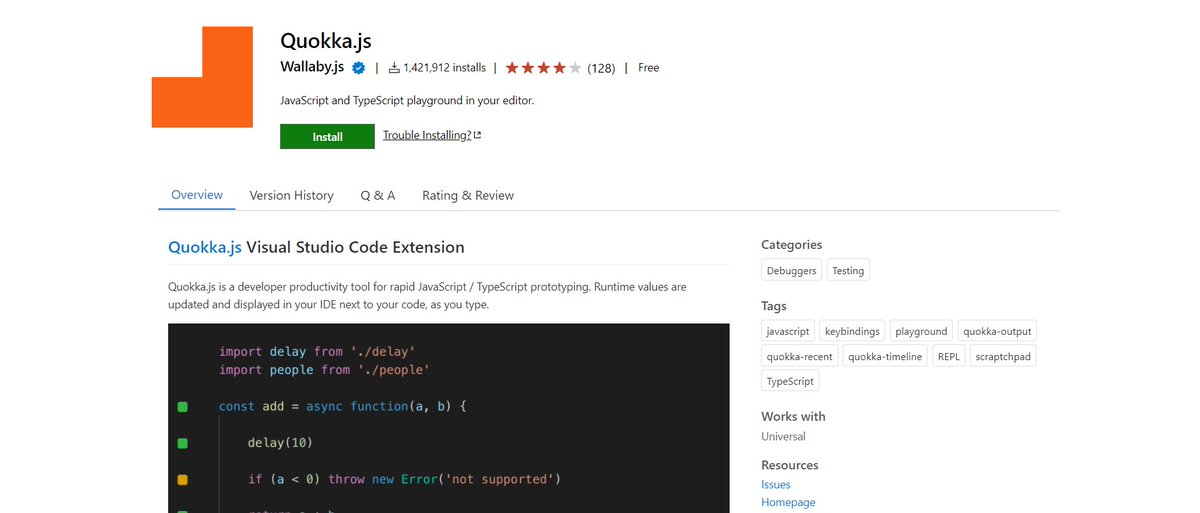The height and width of the screenshot is (513, 1200).
Task: Click the green marker beside const add line
Action: tap(183, 407)
